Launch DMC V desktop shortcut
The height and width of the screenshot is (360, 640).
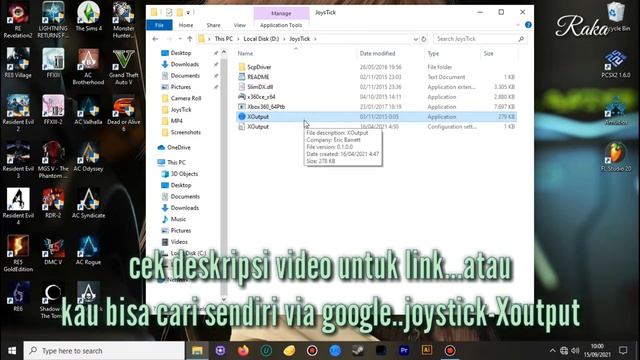coord(53,250)
